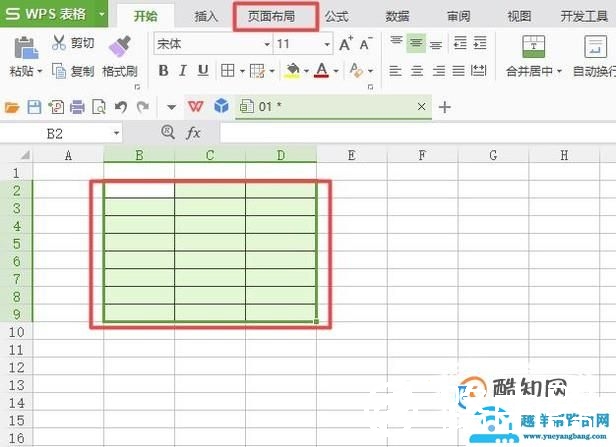The width and height of the screenshot is (616, 447).
Task: Open the 页面布局 tab
Action: (x=271, y=16)
